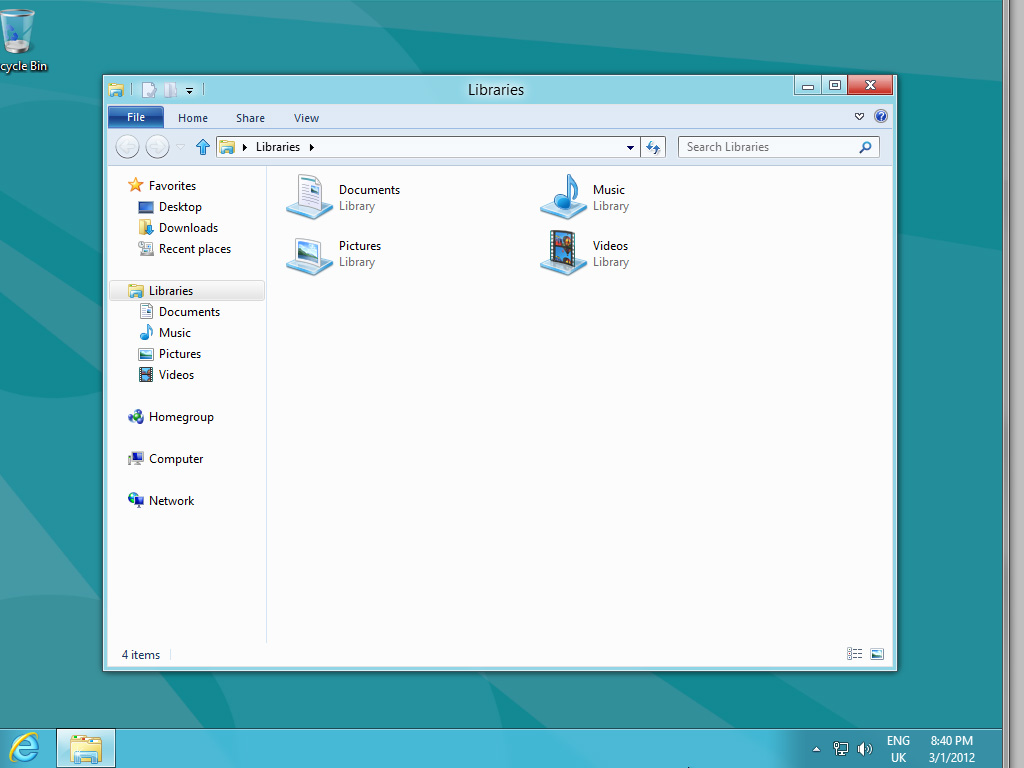Open the Quick Access Toolbar customize dropdown
The height and width of the screenshot is (768, 1024).
click(x=189, y=89)
